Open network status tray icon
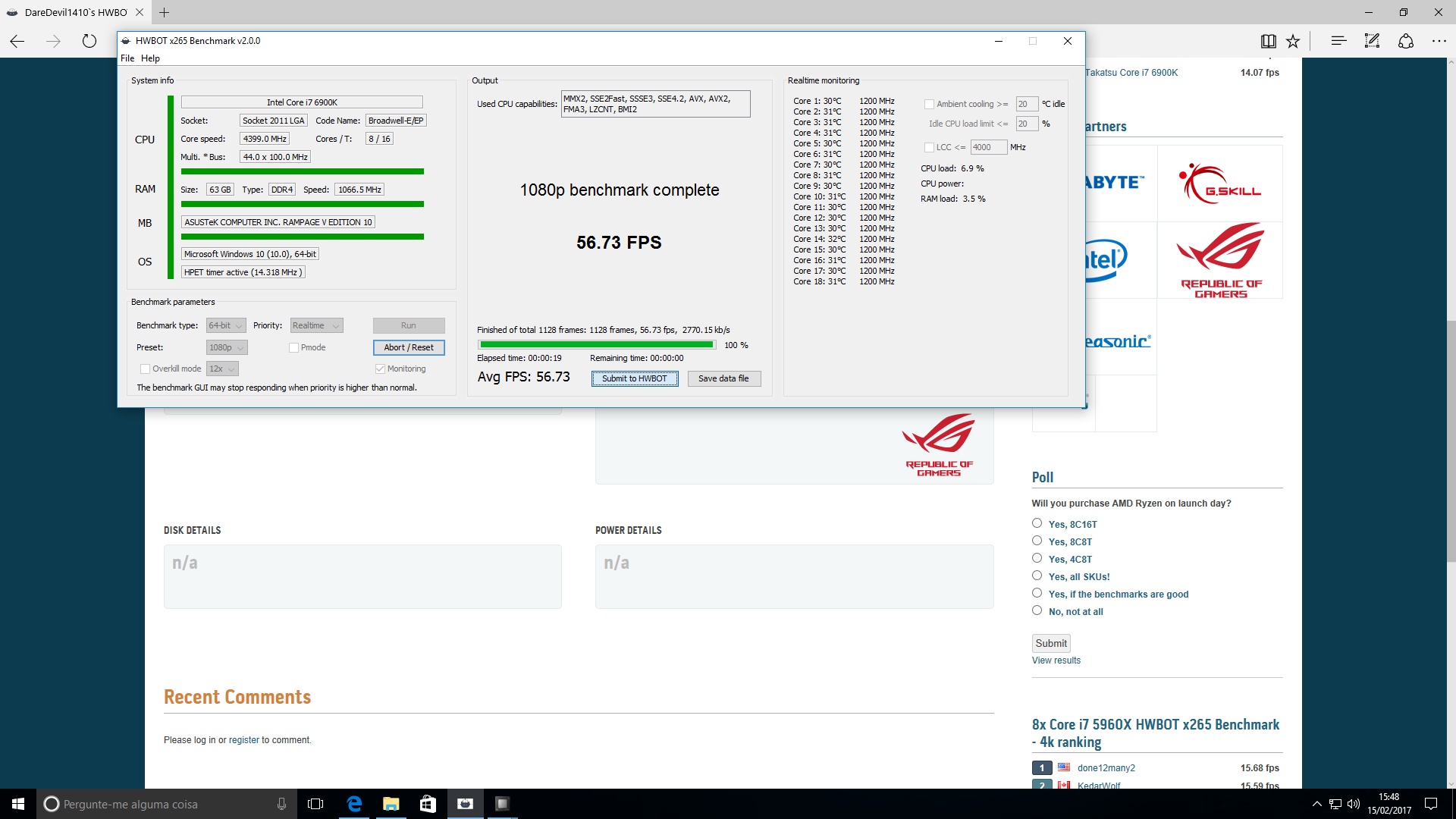This screenshot has width=1456, height=819. (x=1335, y=804)
